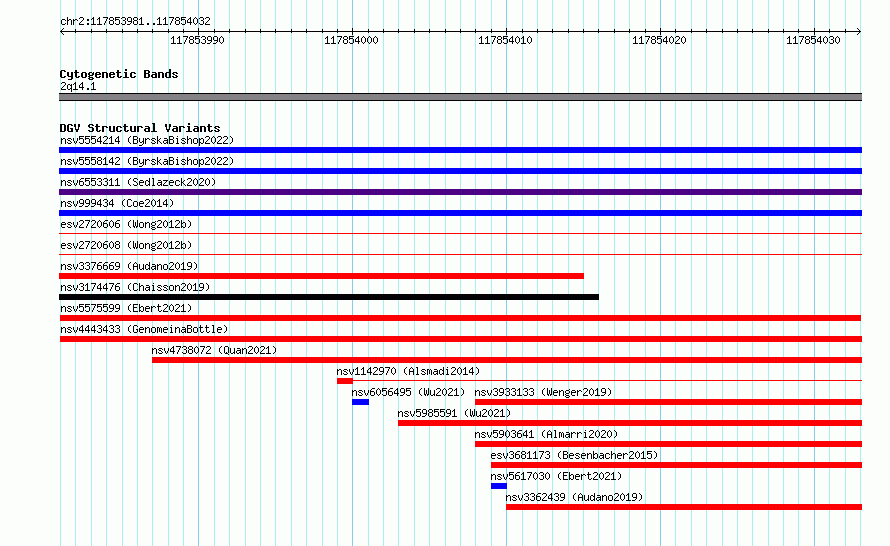Click the red nsv4738072 variant bar
890x546 pixels.
click(x=507, y=360)
